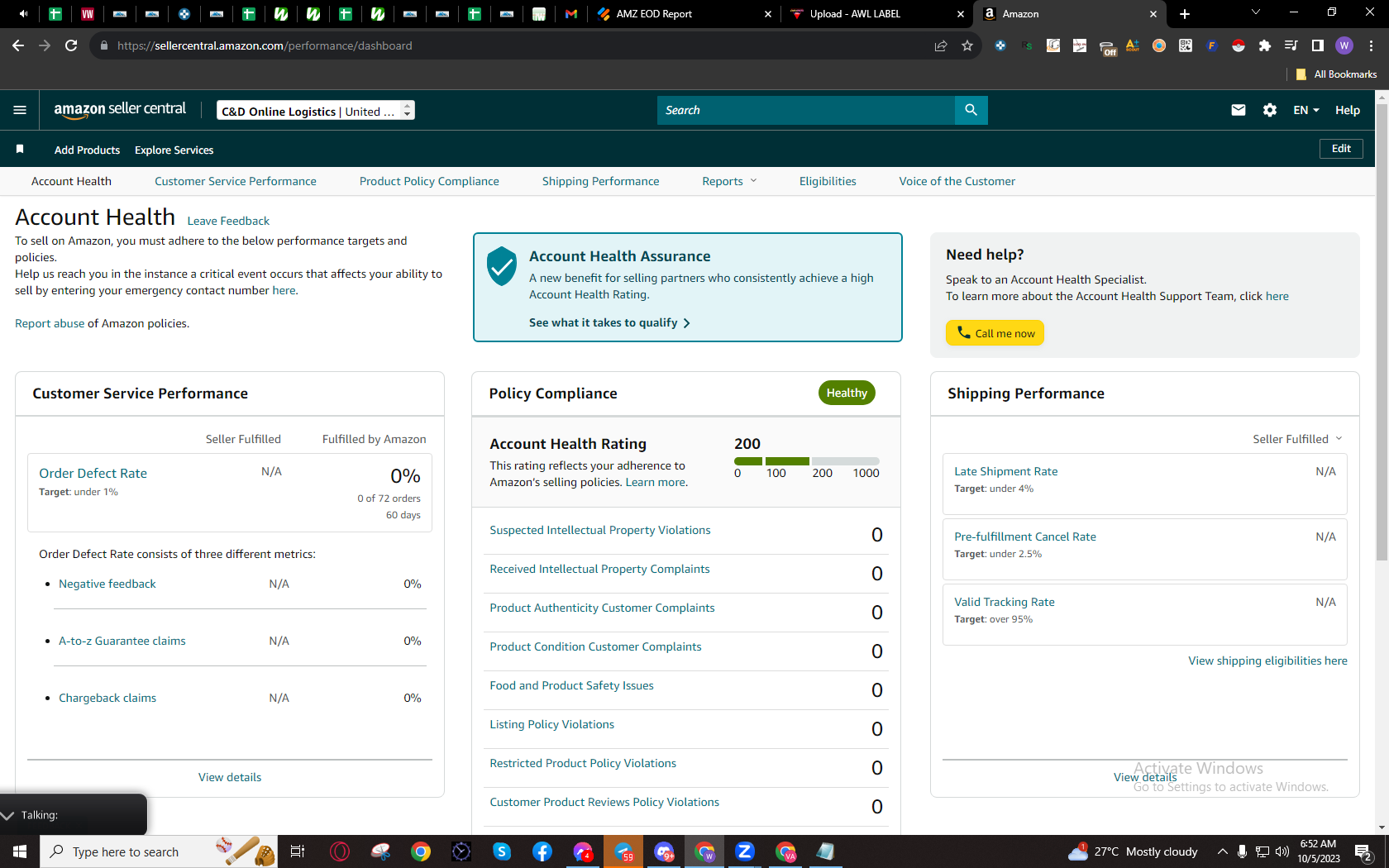
Task: Click the Seller Central Search field
Action: [806, 110]
